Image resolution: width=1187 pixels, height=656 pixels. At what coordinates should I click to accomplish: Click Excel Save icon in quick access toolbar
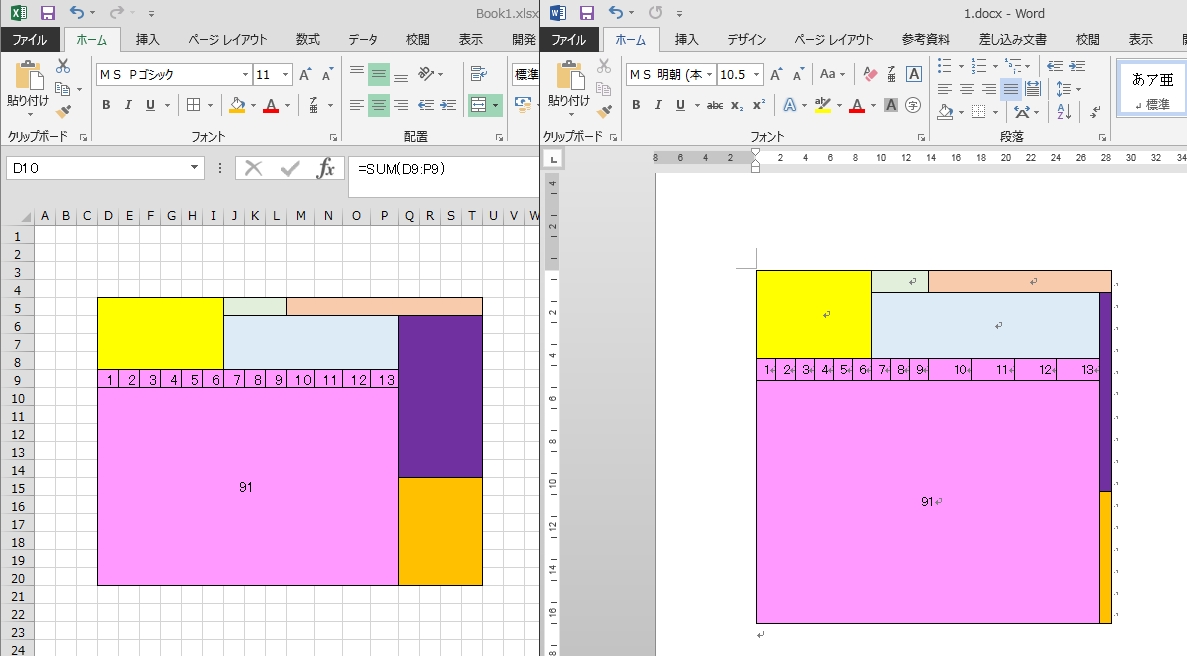[x=48, y=13]
